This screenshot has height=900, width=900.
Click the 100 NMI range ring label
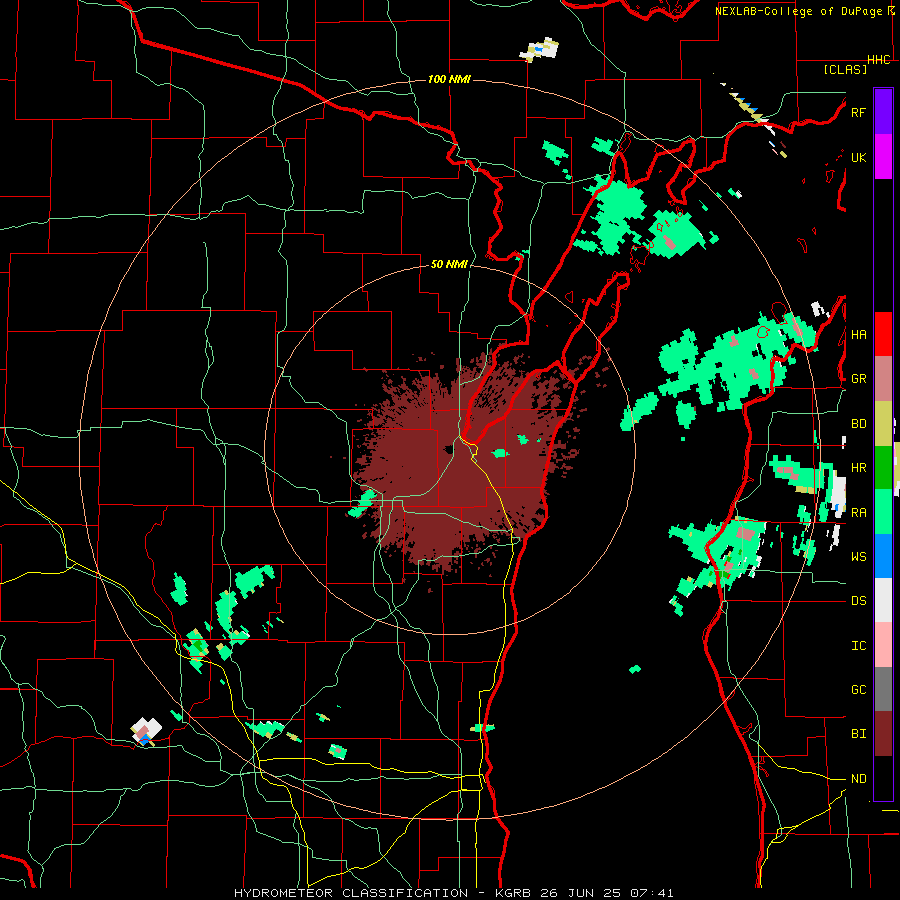pos(449,79)
